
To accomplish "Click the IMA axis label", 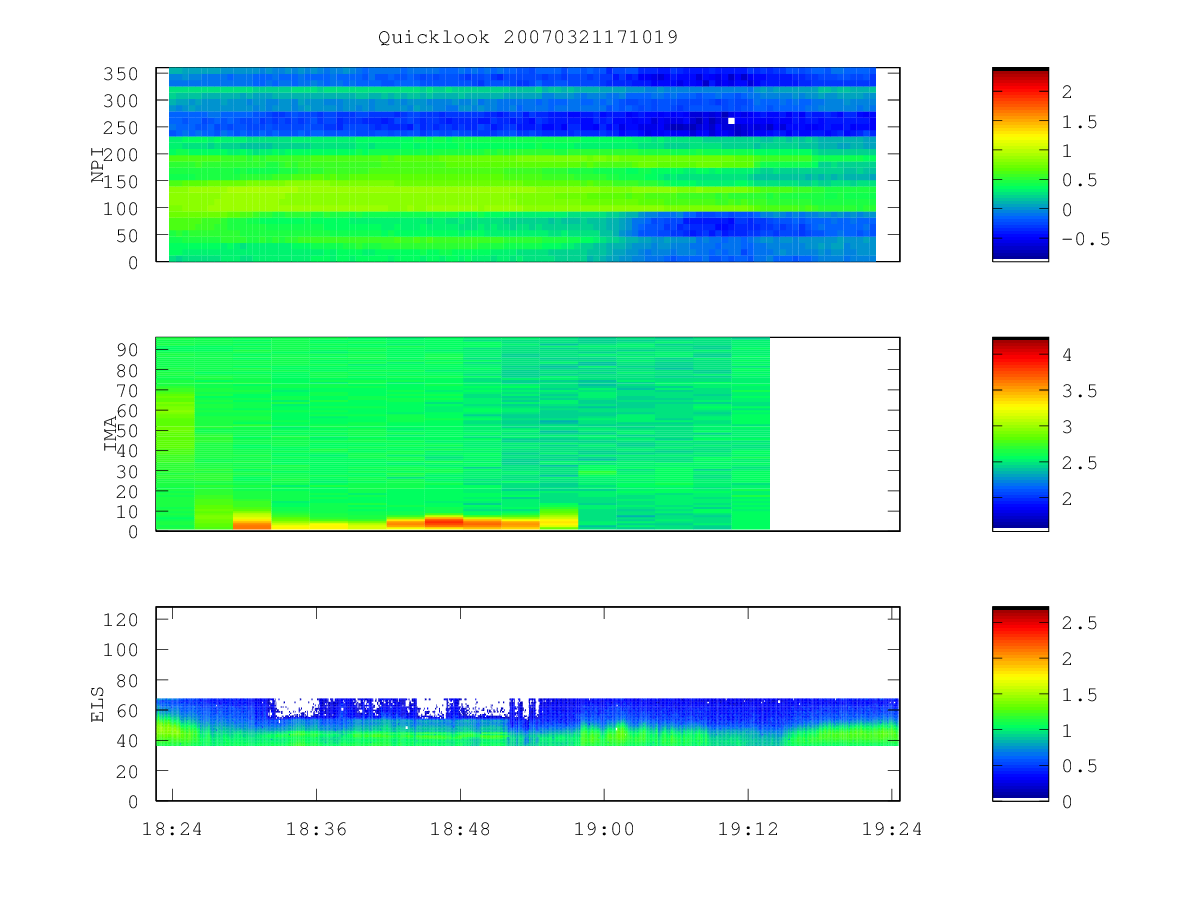I will 110,434.
